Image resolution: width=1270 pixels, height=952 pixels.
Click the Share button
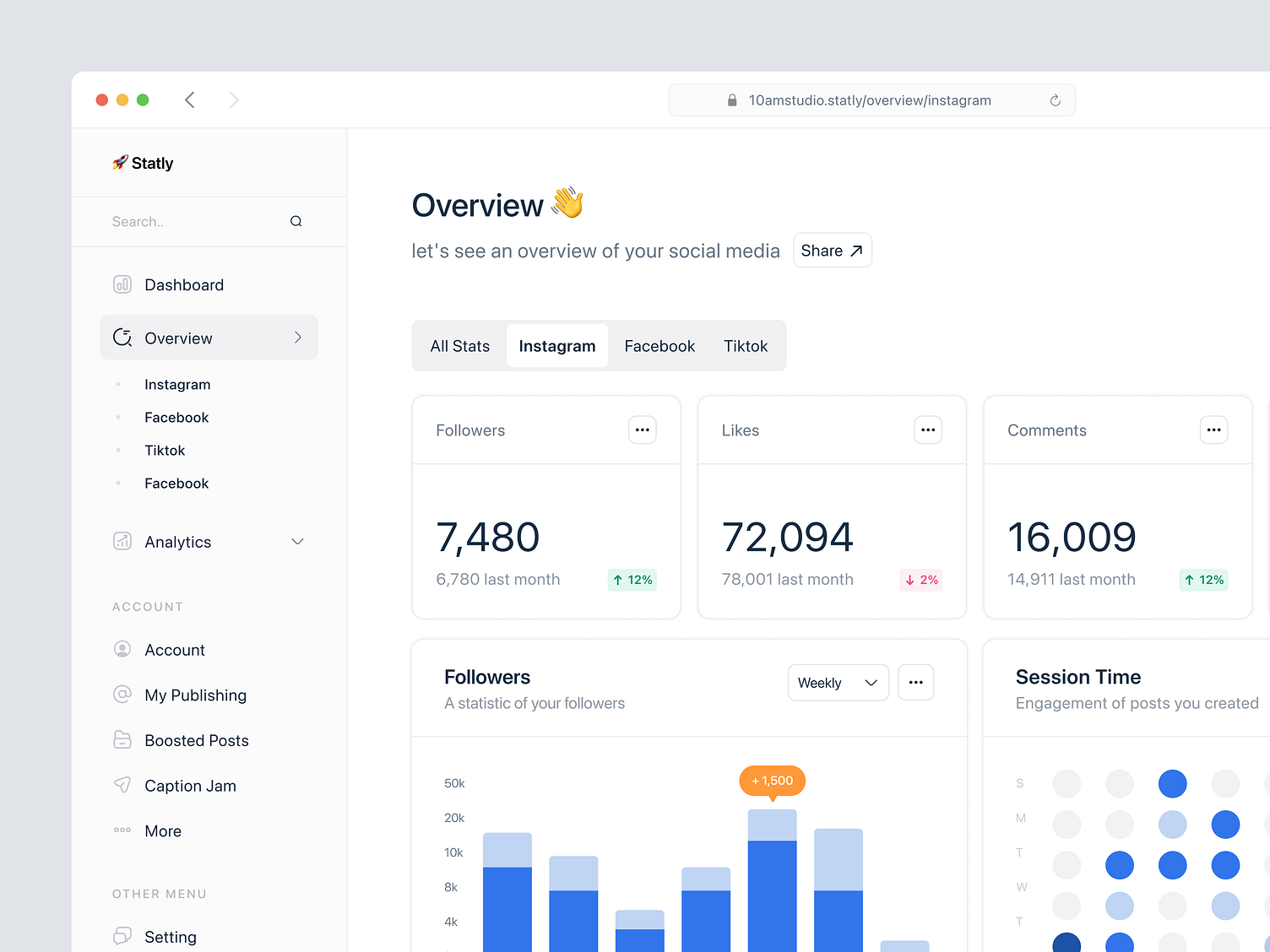832,250
